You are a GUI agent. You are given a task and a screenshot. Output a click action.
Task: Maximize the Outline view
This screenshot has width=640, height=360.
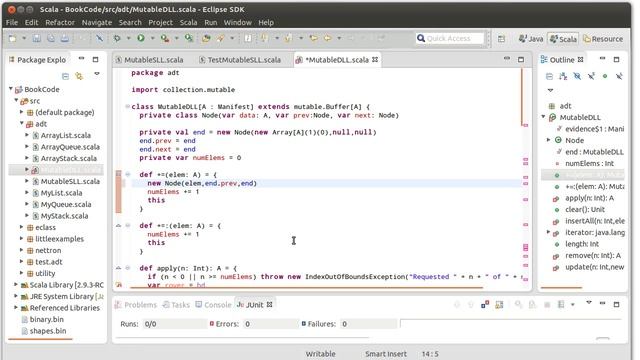[x=616, y=60]
